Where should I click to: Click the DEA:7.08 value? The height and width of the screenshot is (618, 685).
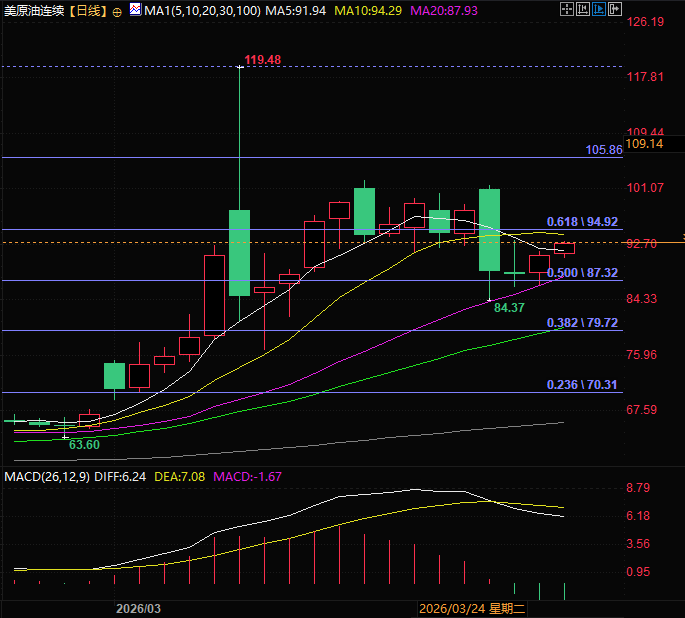tap(180, 476)
